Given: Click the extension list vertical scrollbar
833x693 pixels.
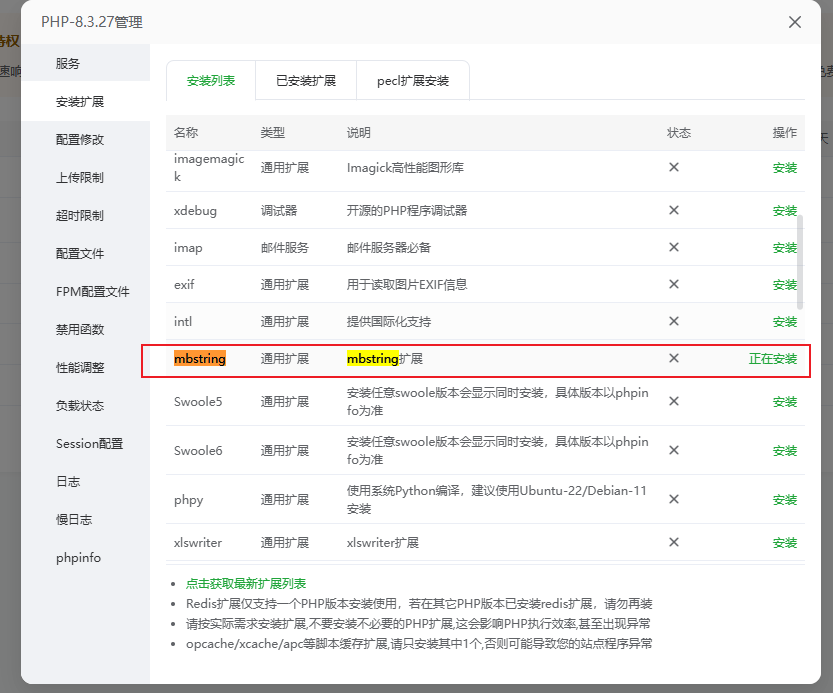Looking at the screenshot, I should point(800,260).
